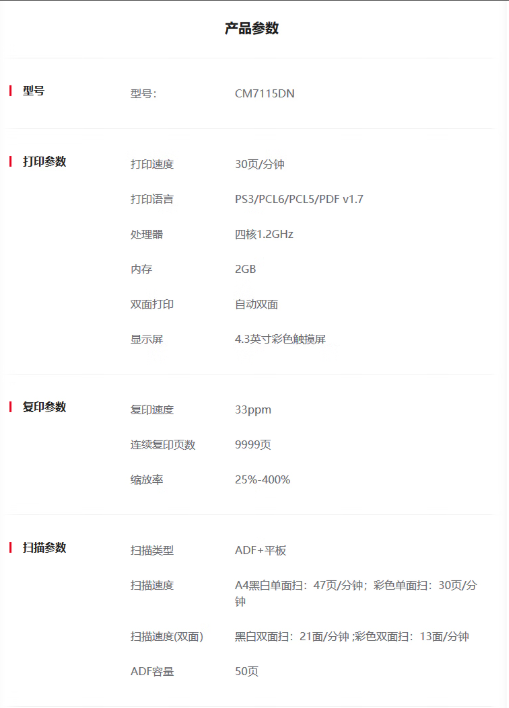Click the print language value PS3/PCL6/PCL5/PDF v1.7
Viewport: 509px width, 708px height.
299,199
